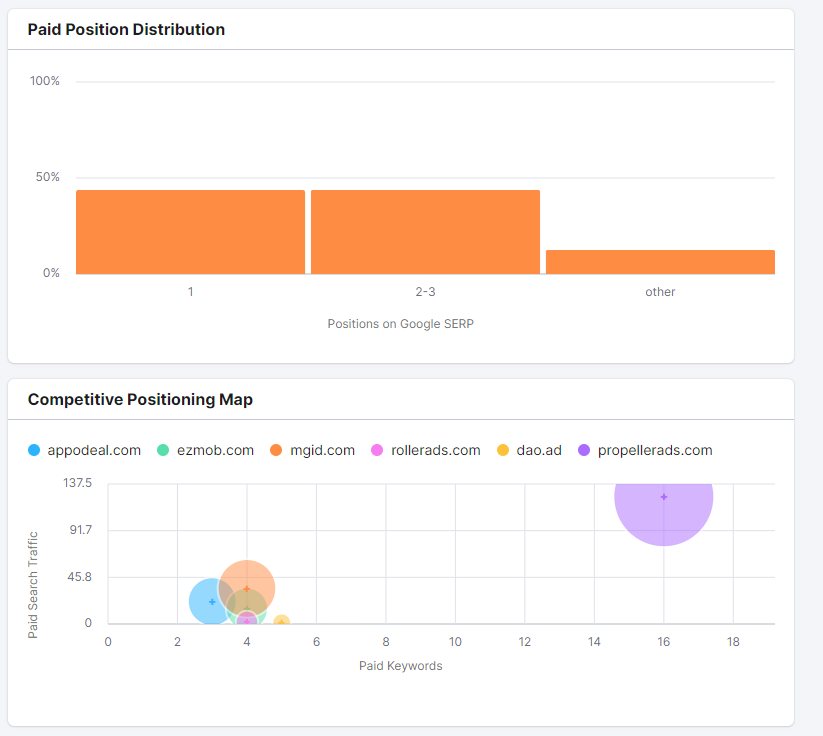823x736 pixels.
Task: Click the 'Paid Keywords' axis title
Action: pos(400,666)
